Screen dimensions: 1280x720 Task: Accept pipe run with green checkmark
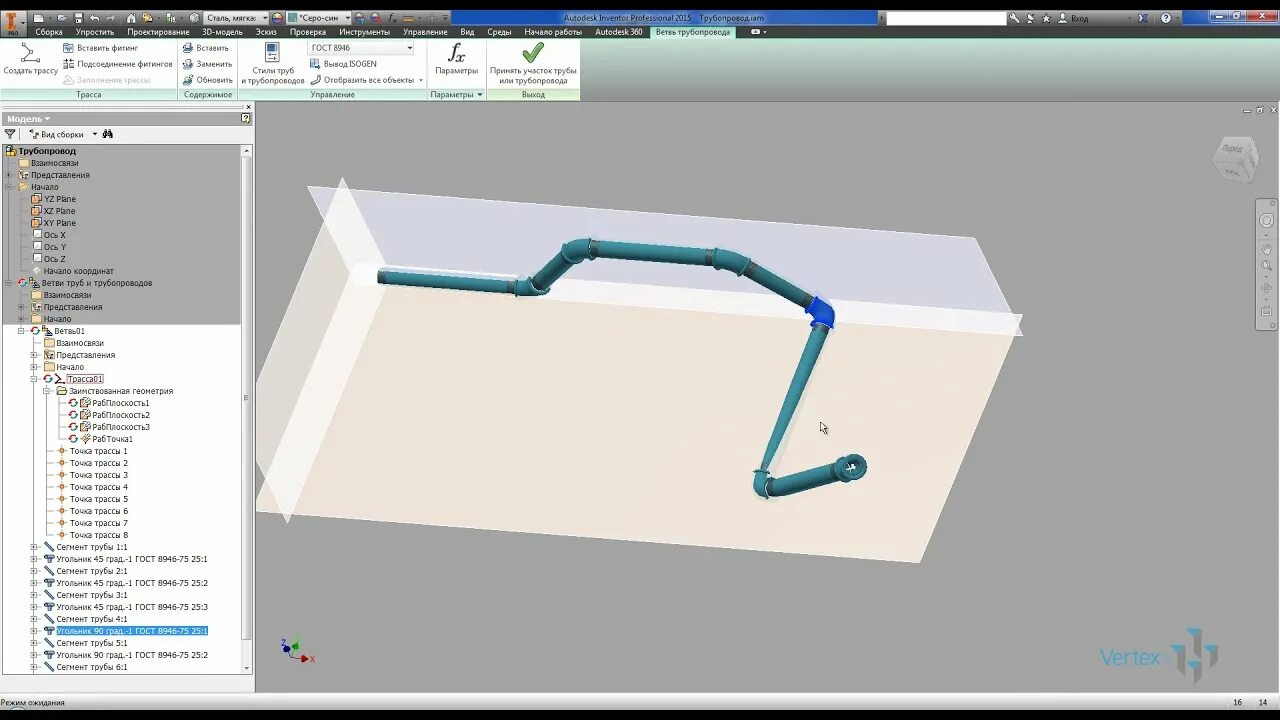533,63
